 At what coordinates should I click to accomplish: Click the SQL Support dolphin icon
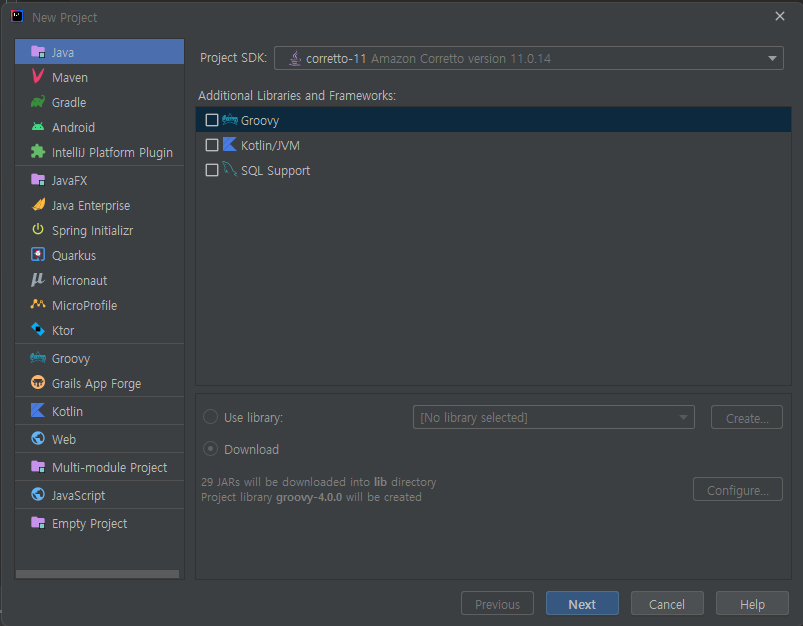coord(230,169)
